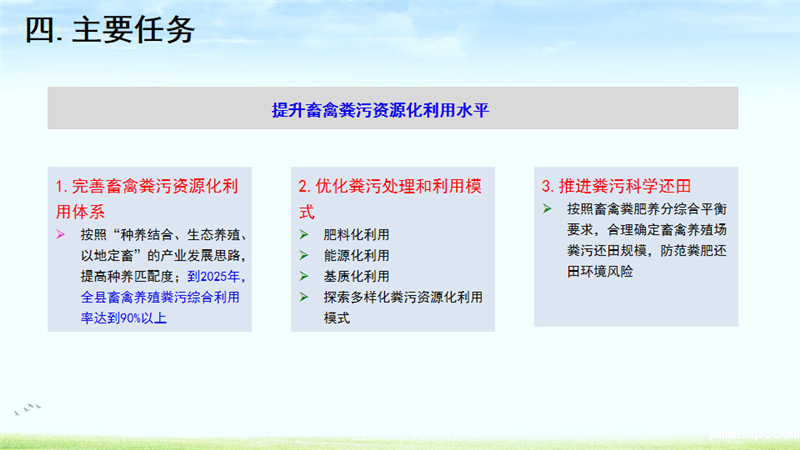Image resolution: width=800 pixels, height=450 pixels.
Task: Click the green arrow bullet beside 按照畜禽粪肥养分综合平衡
Action: coord(547,209)
